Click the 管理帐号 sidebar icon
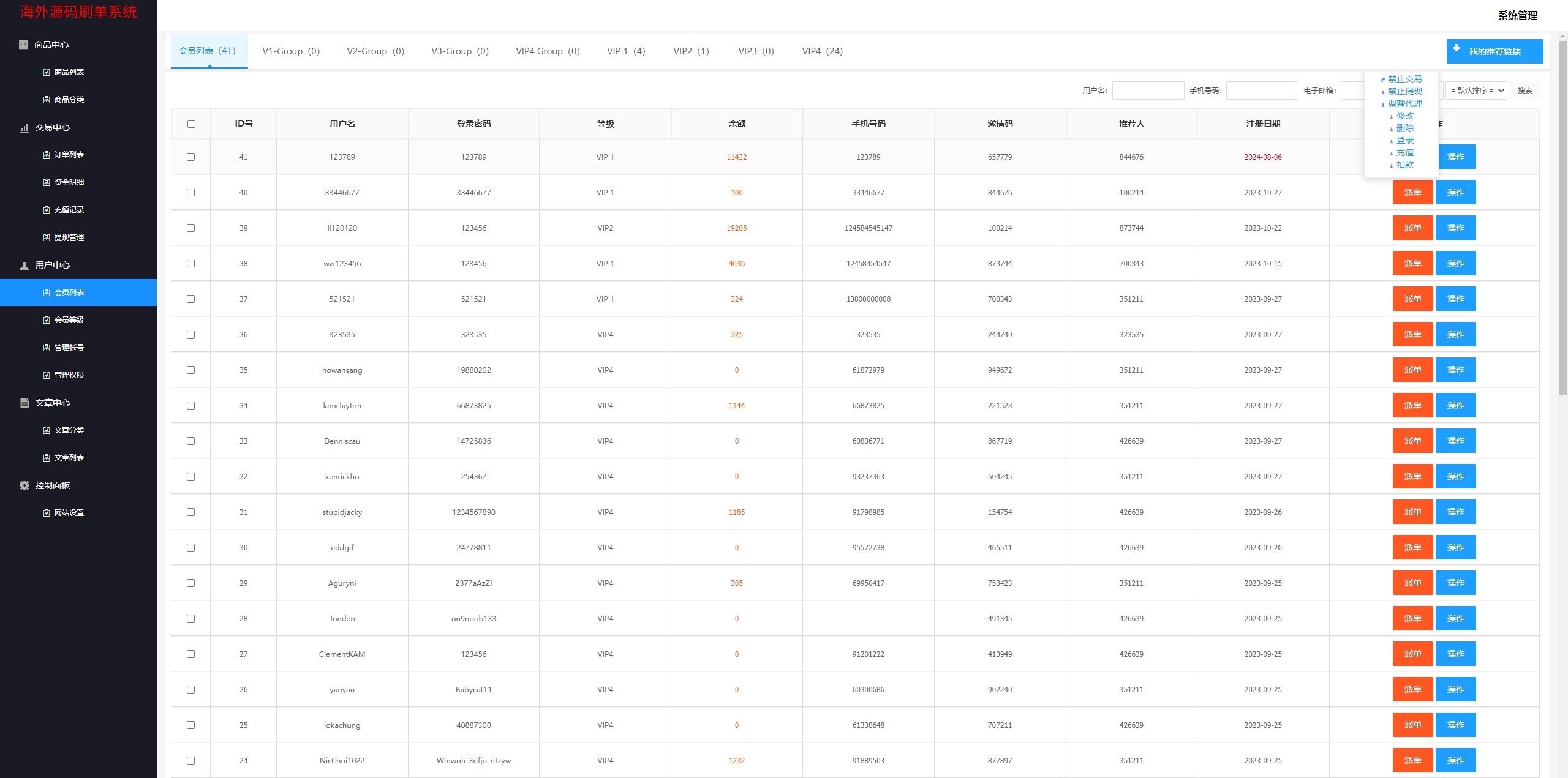 point(47,348)
